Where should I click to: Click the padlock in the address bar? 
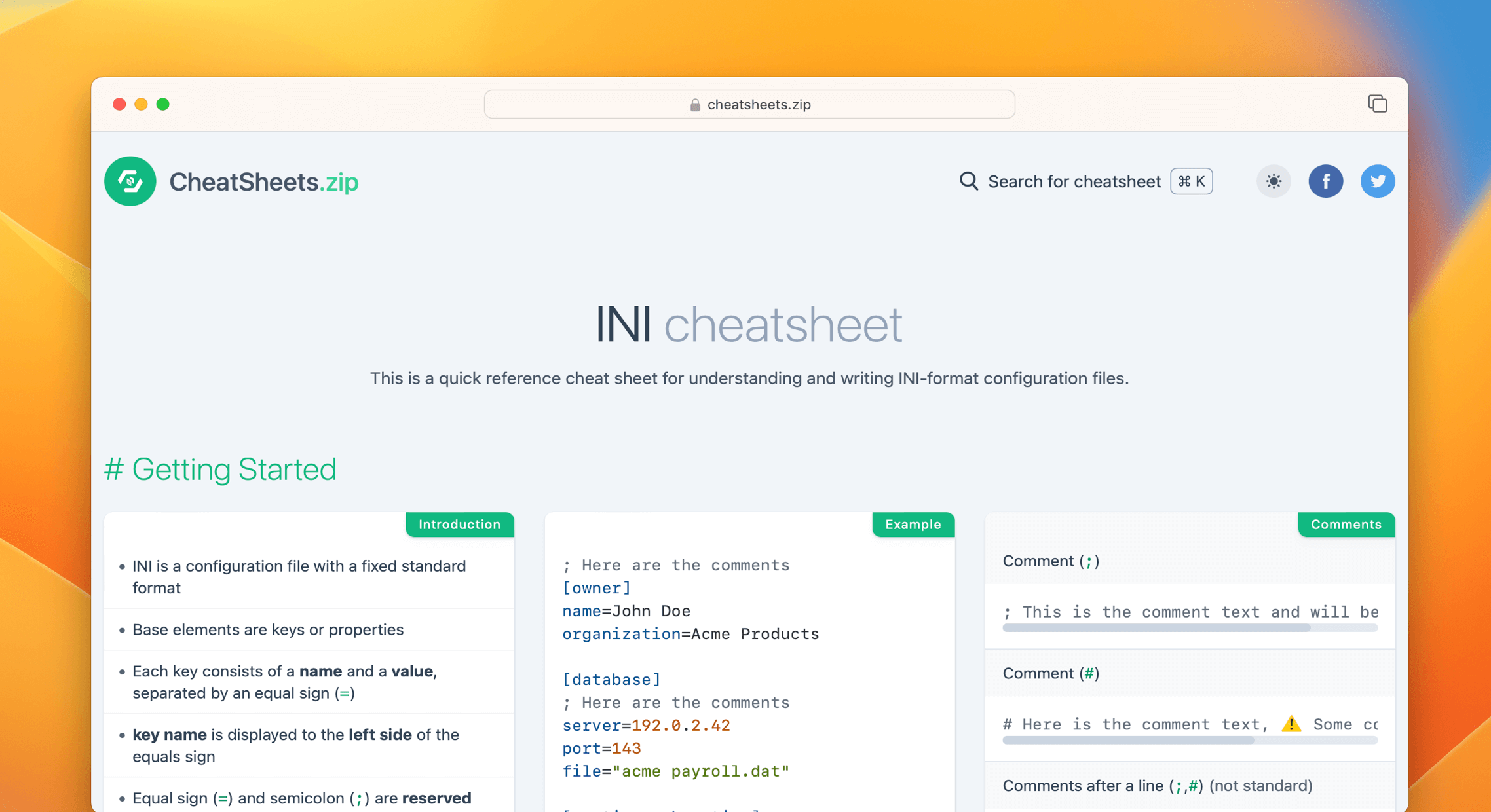[x=693, y=104]
